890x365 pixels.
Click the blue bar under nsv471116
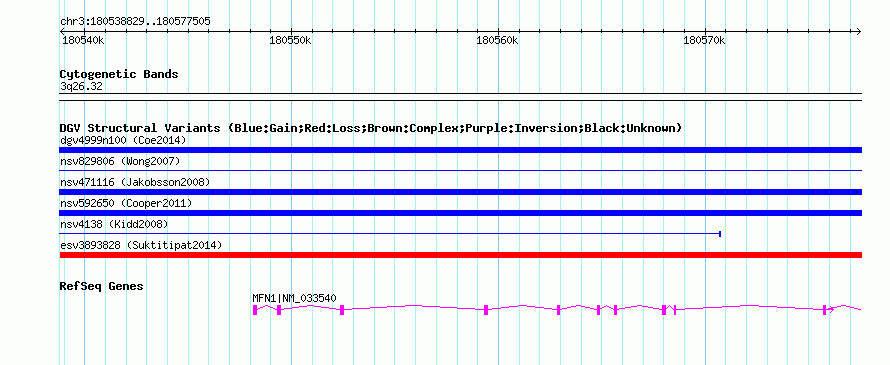pos(461,192)
